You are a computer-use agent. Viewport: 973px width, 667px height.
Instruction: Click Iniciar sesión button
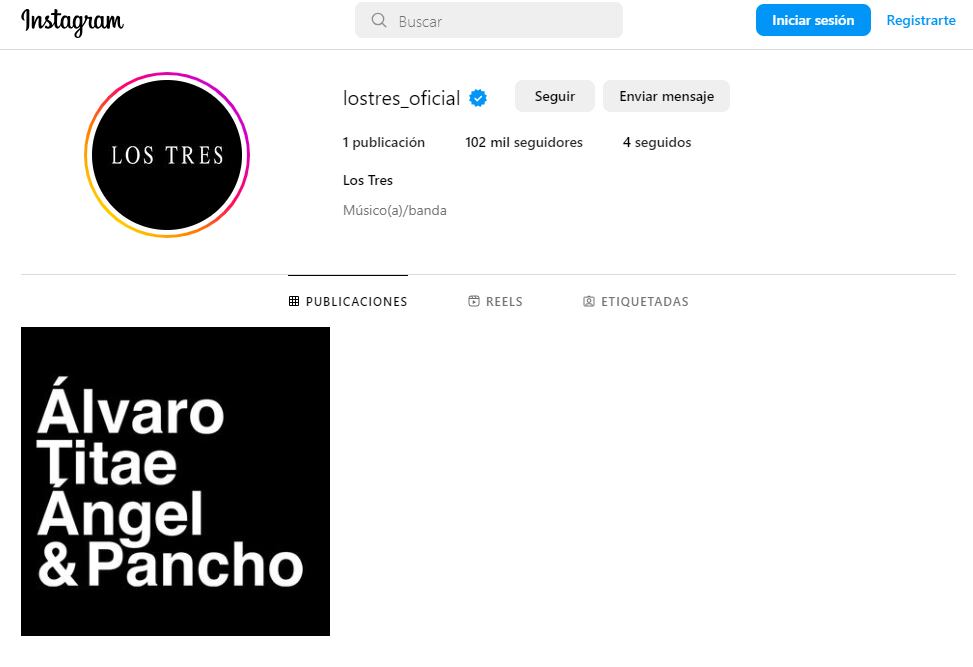(x=813, y=20)
